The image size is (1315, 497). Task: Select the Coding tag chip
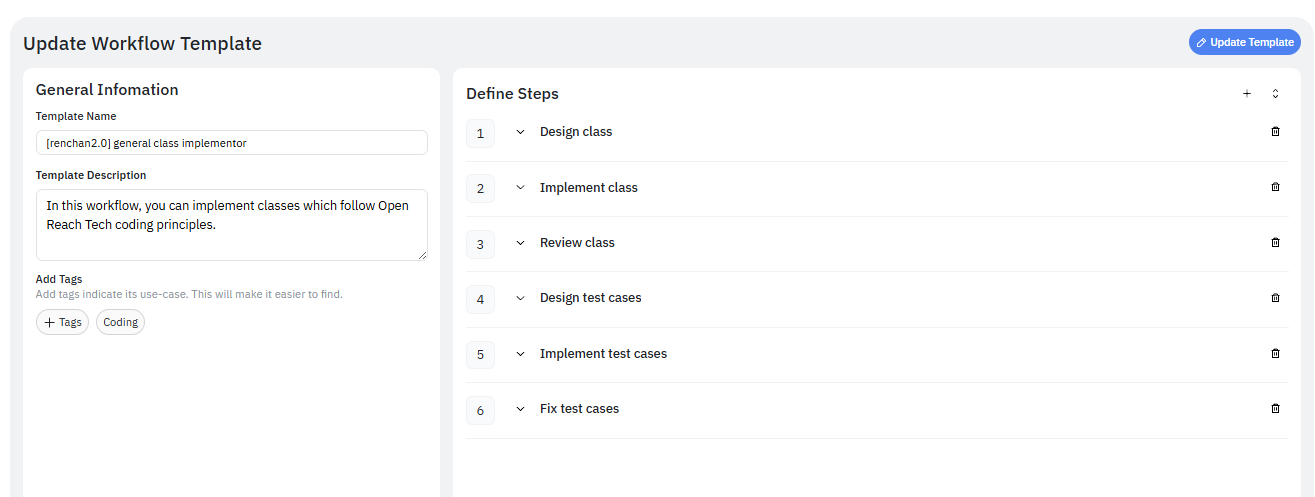click(120, 322)
